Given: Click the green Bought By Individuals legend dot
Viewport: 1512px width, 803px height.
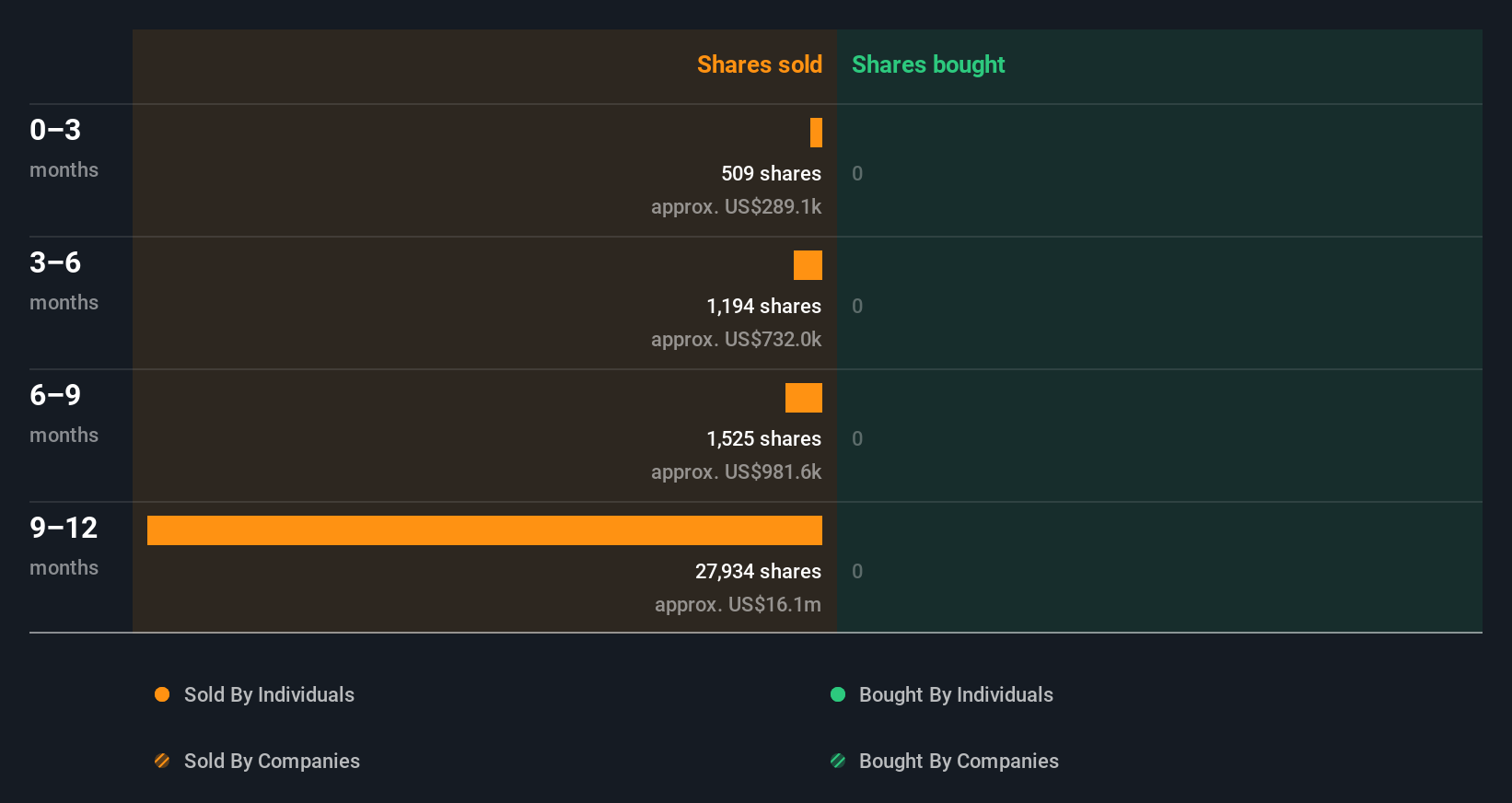Looking at the screenshot, I should [x=838, y=694].
